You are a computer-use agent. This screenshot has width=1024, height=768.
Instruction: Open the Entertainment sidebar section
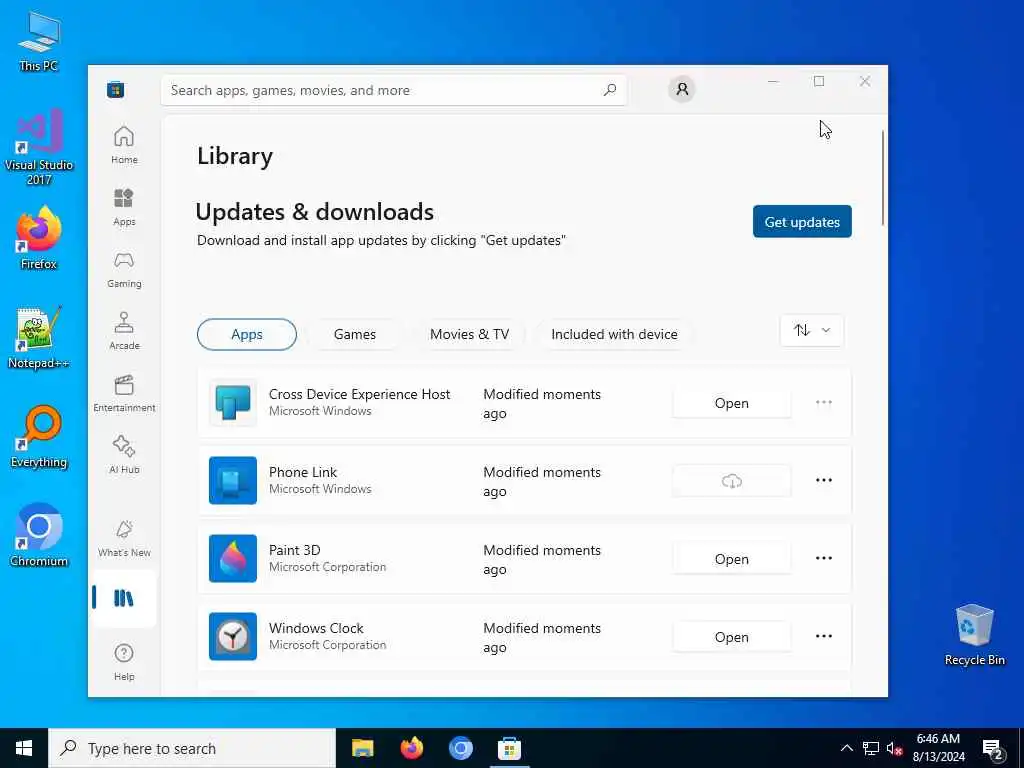click(x=124, y=393)
